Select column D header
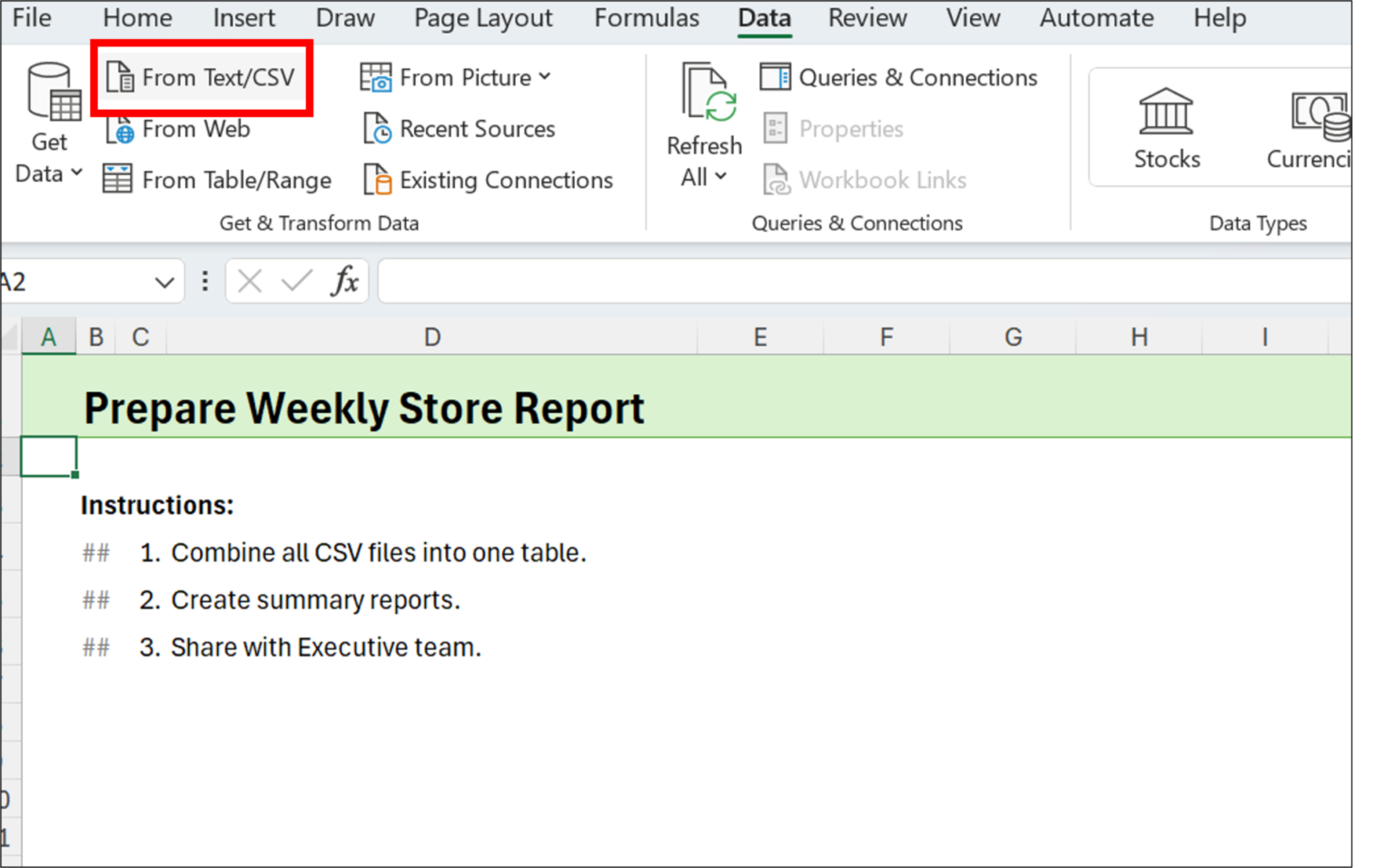 point(431,336)
